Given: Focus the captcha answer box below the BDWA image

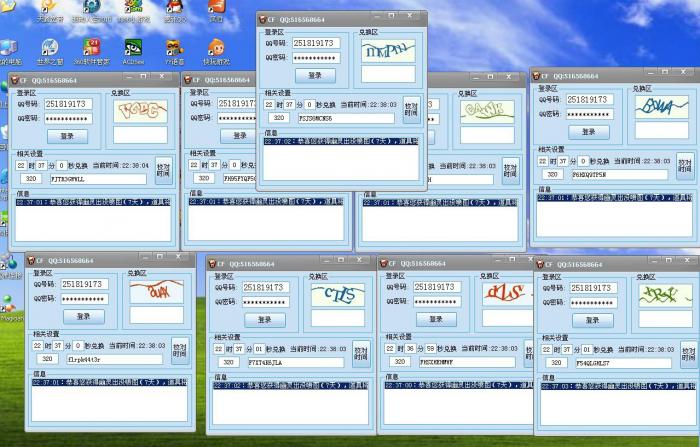Looking at the screenshot, I should (x=662, y=130).
